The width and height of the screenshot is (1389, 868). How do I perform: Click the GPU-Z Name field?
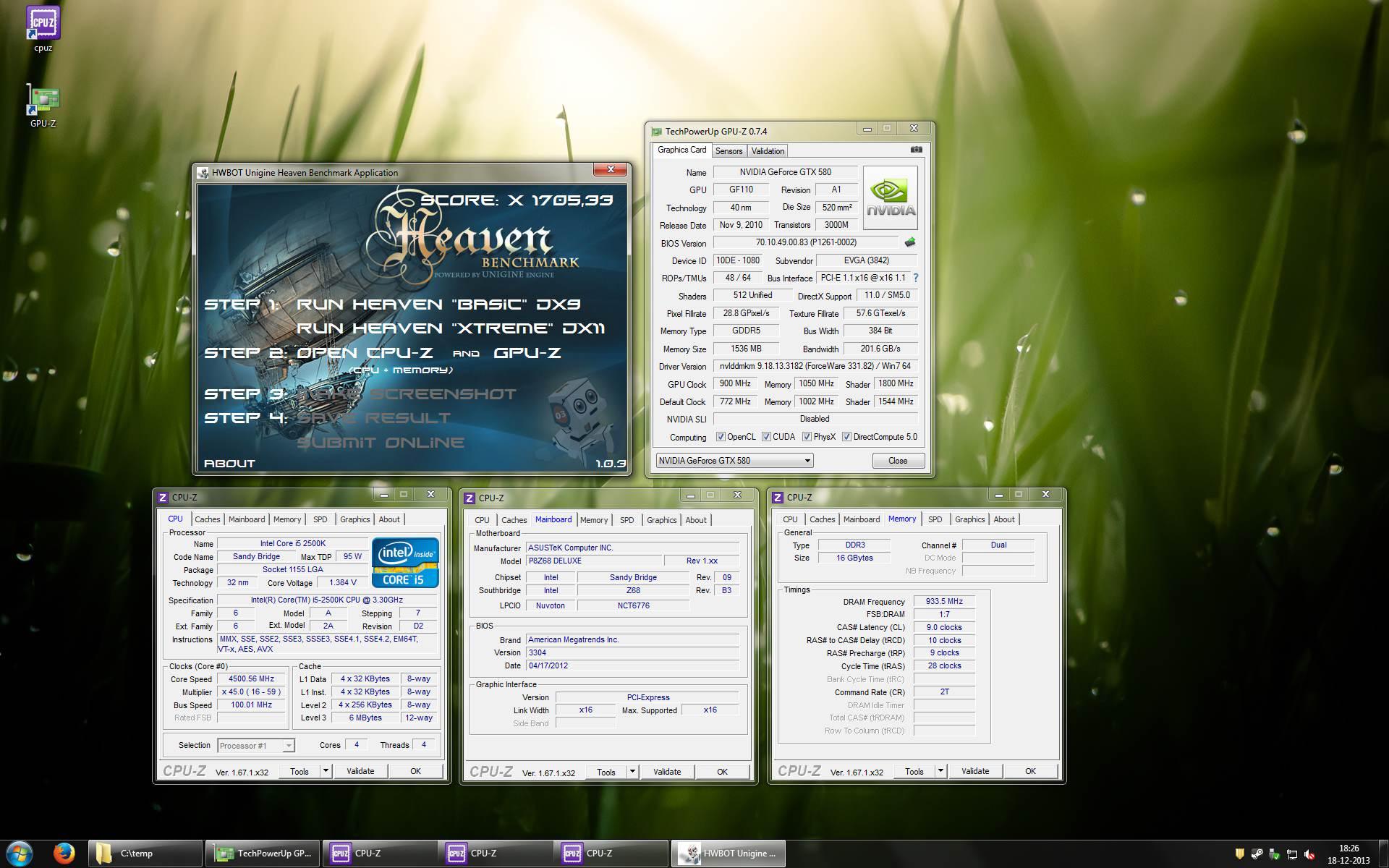coord(785,172)
